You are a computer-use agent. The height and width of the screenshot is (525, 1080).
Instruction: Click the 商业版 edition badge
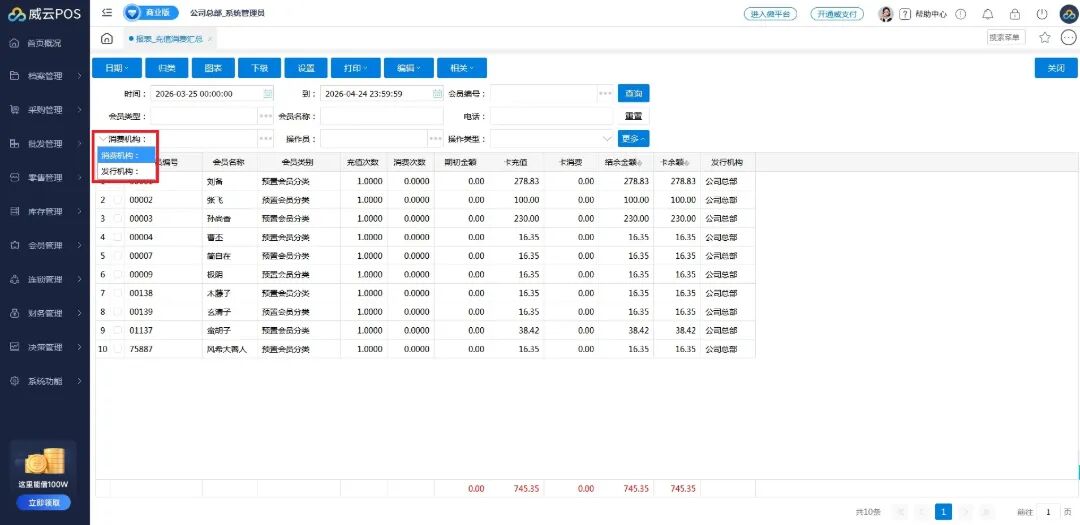coord(152,13)
